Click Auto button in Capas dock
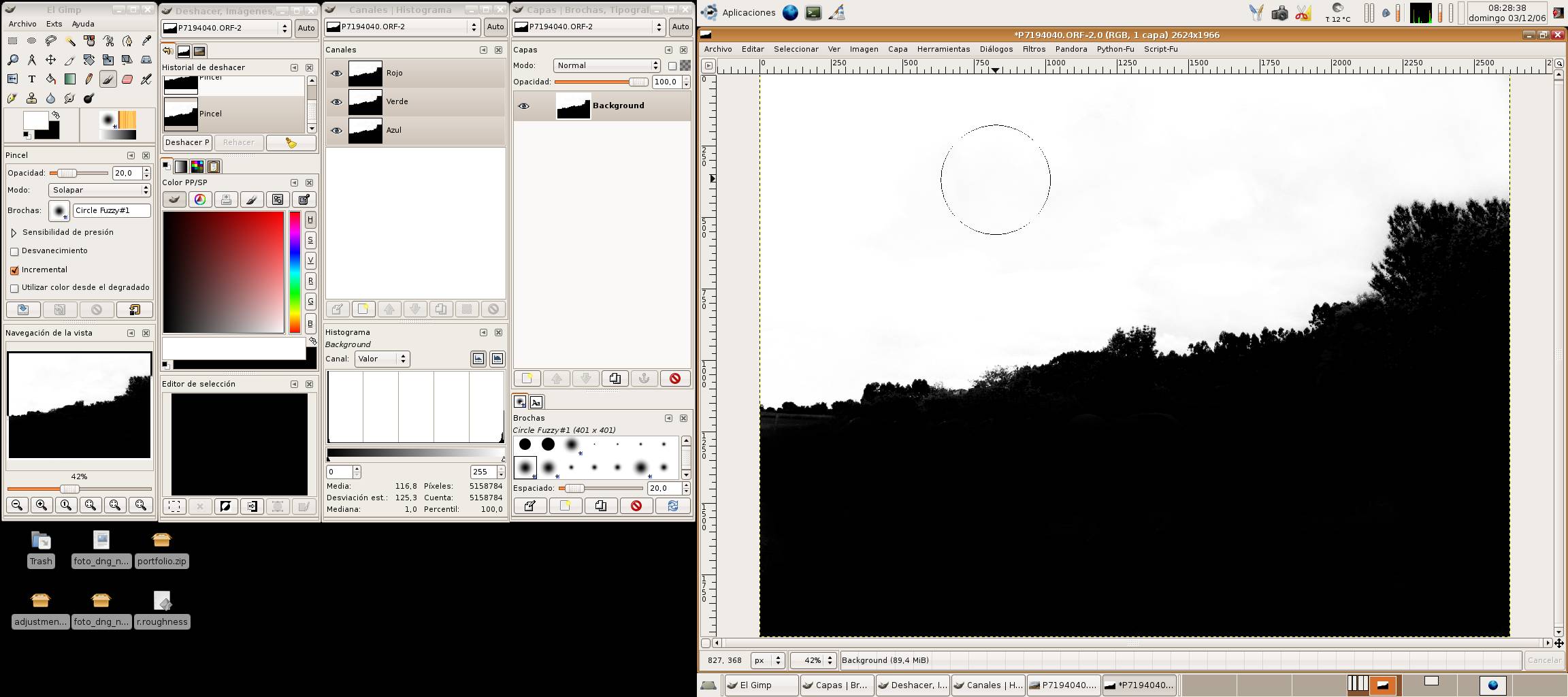1568x697 pixels. click(x=681, y=27)
